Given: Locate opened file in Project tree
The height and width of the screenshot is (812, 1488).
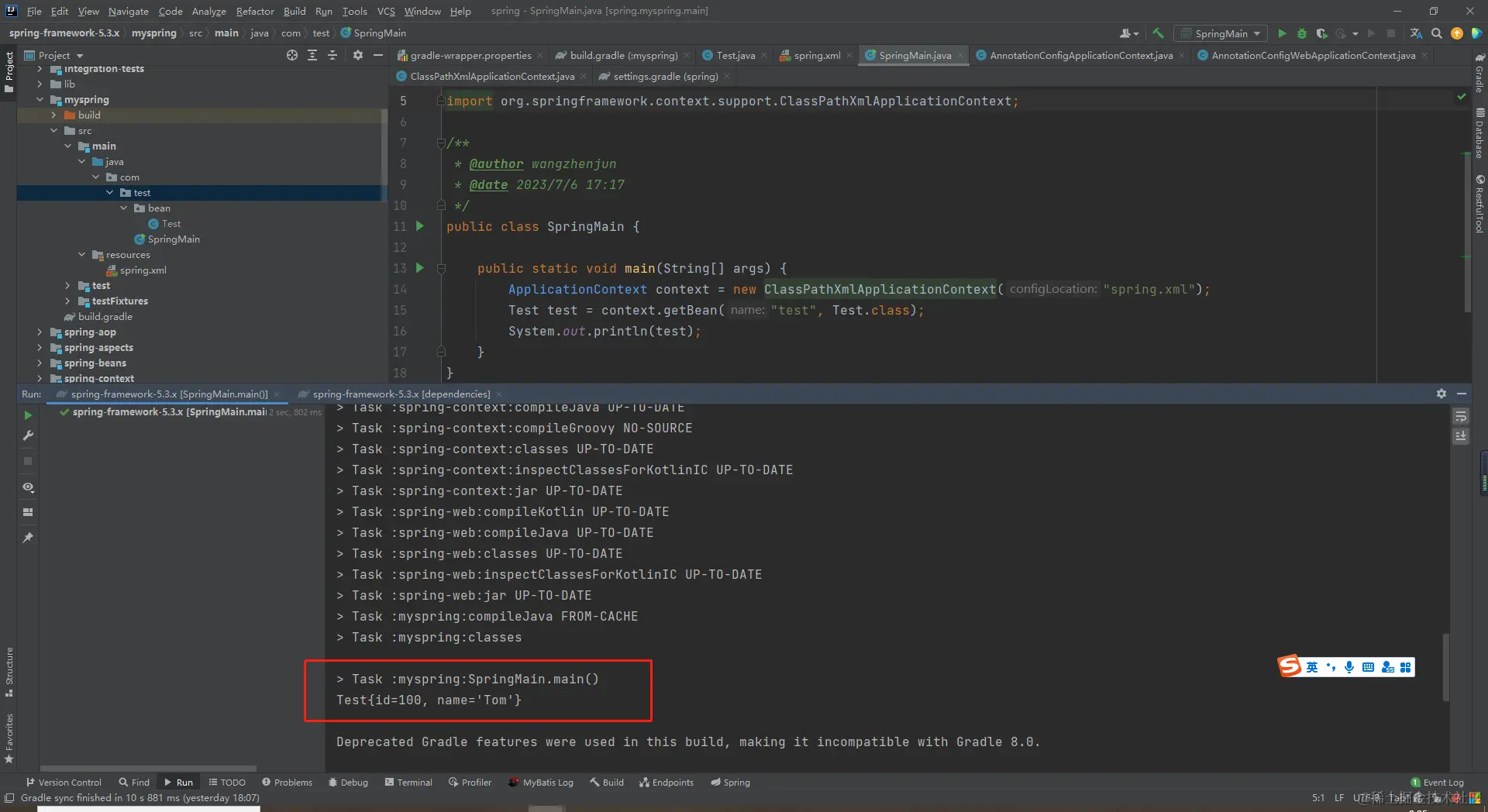Looking at the screenshot, I should (x=292, y=55).
